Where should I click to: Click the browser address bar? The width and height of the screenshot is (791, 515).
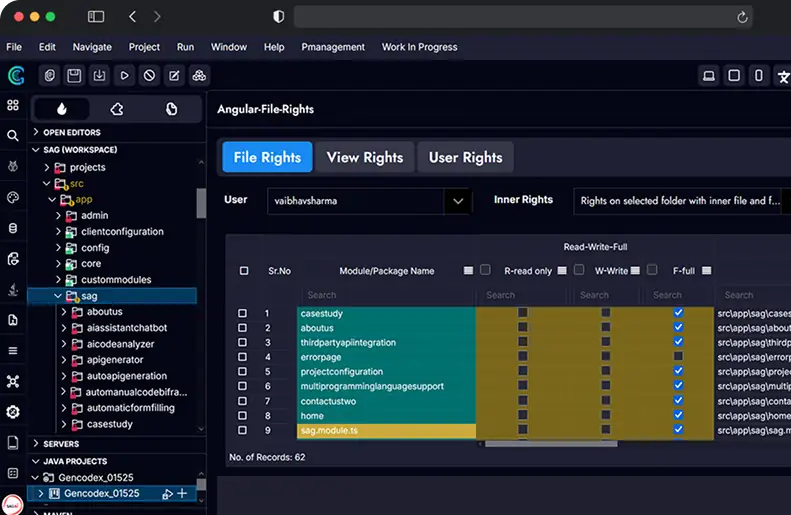[x=524, y=17]
